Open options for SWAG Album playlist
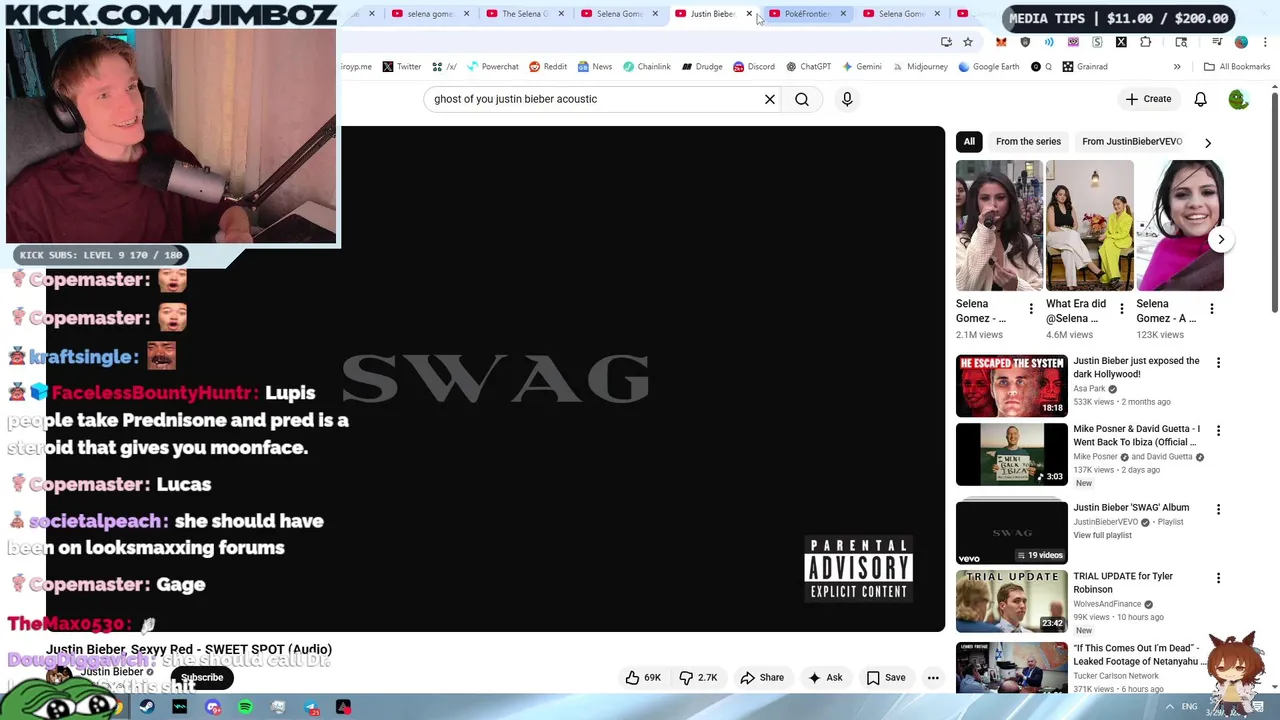Screen dimensions: 1280x720 1218,509
